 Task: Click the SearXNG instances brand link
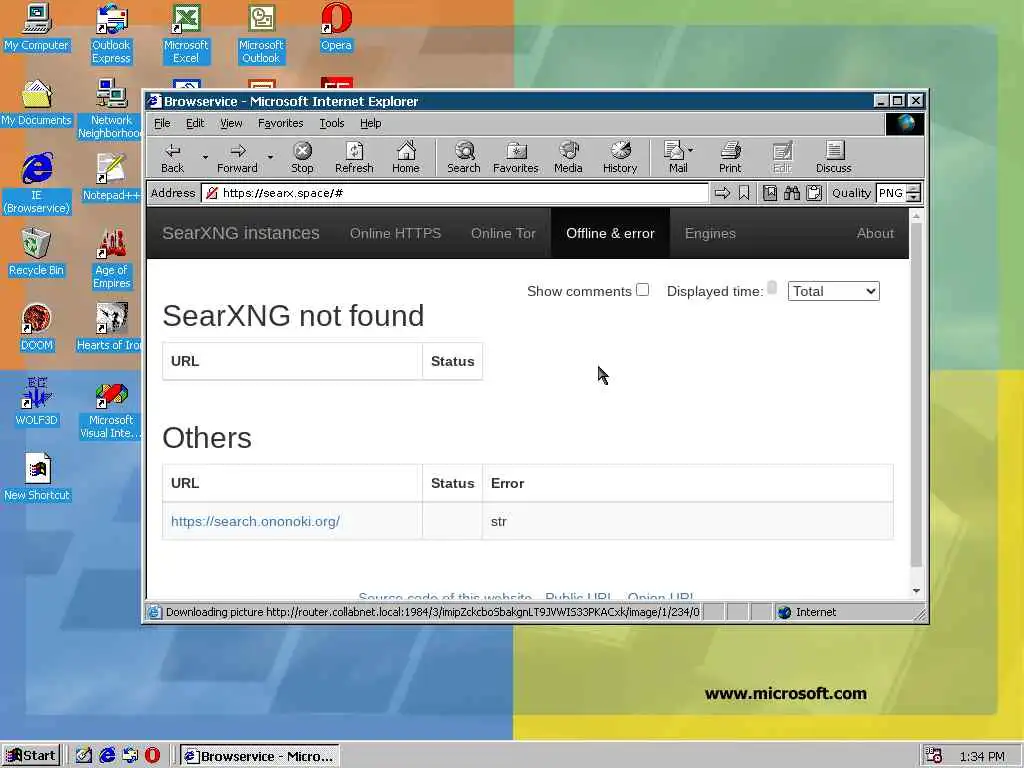click(x=241, y=234)
